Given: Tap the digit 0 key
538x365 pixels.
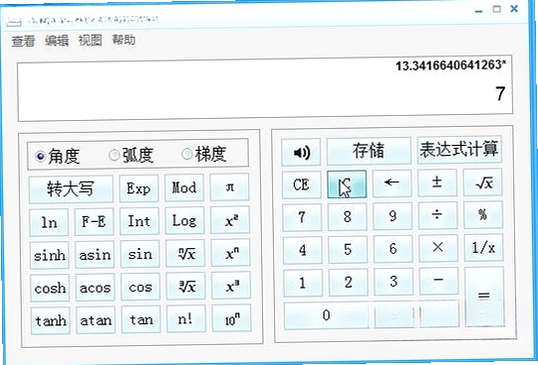Looking at the screenshot, I should tap(326, 316).
